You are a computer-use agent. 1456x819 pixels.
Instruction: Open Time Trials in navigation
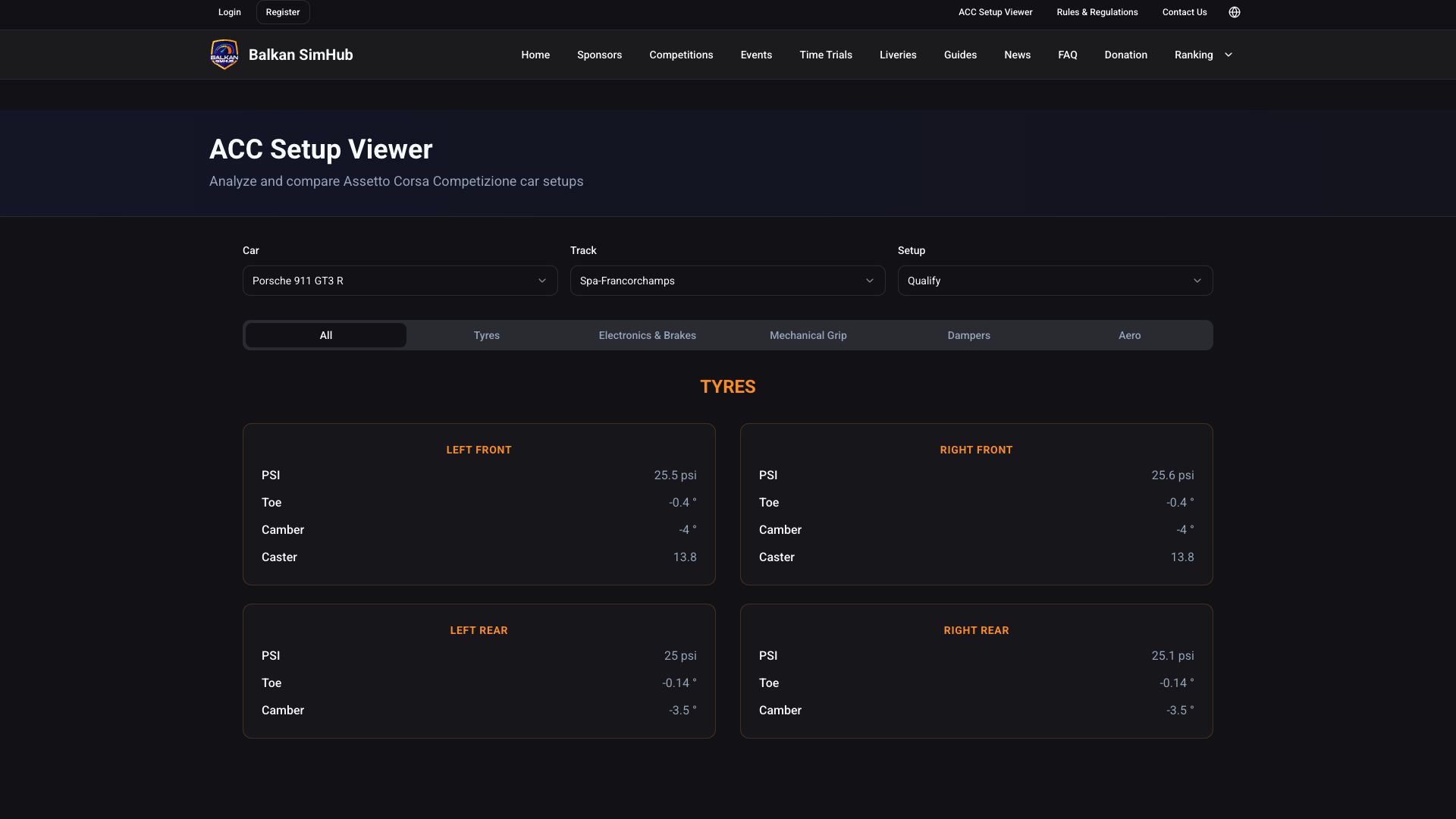click(x=825, y=55)
